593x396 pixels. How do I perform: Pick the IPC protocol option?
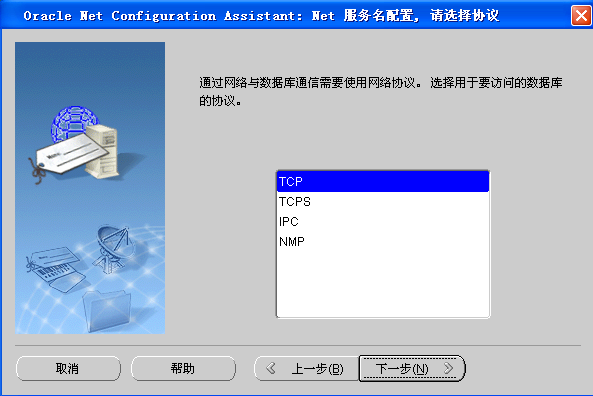click(383, 222)
